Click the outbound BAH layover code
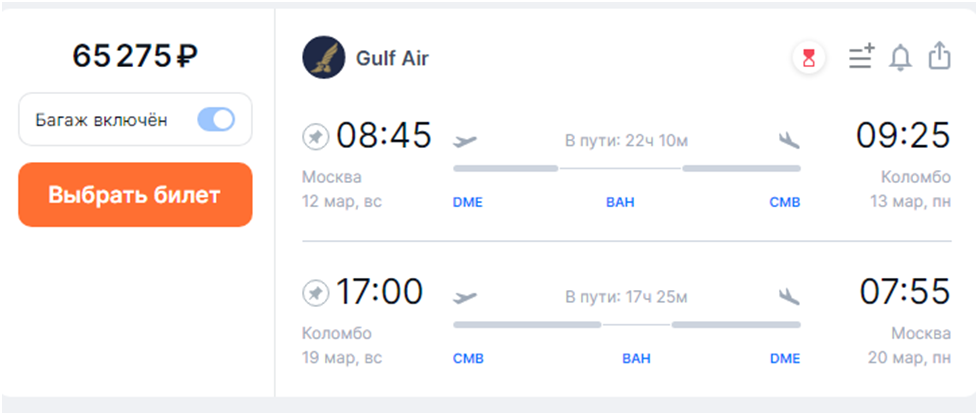The image size is (978, 415). [620, 202]
